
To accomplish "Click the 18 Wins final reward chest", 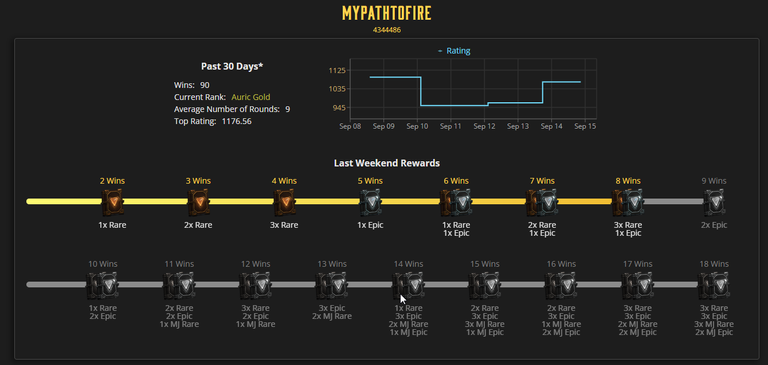I will click(714, 285).
